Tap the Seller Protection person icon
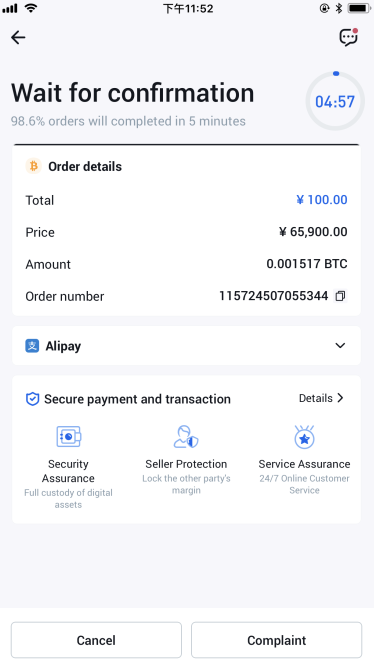Viewport: 374px width, 669px height. click(186, 436)
